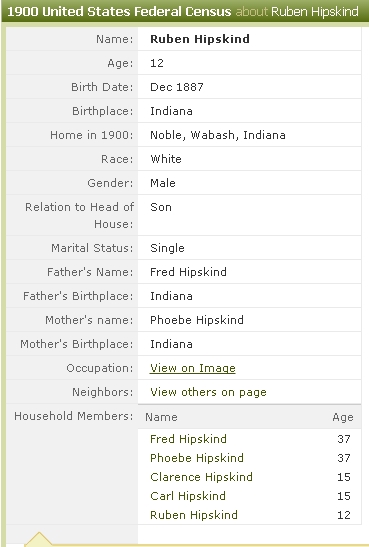
Task: Open Fred Hipskind household member record
Action: tap(188, 439)
